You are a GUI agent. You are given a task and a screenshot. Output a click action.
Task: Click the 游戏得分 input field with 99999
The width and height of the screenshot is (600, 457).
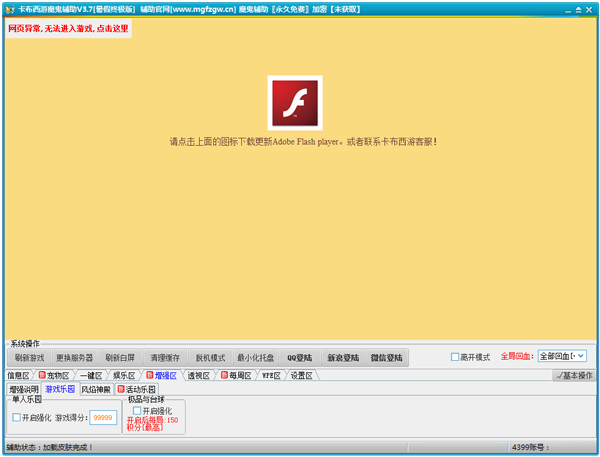[103, 418]
